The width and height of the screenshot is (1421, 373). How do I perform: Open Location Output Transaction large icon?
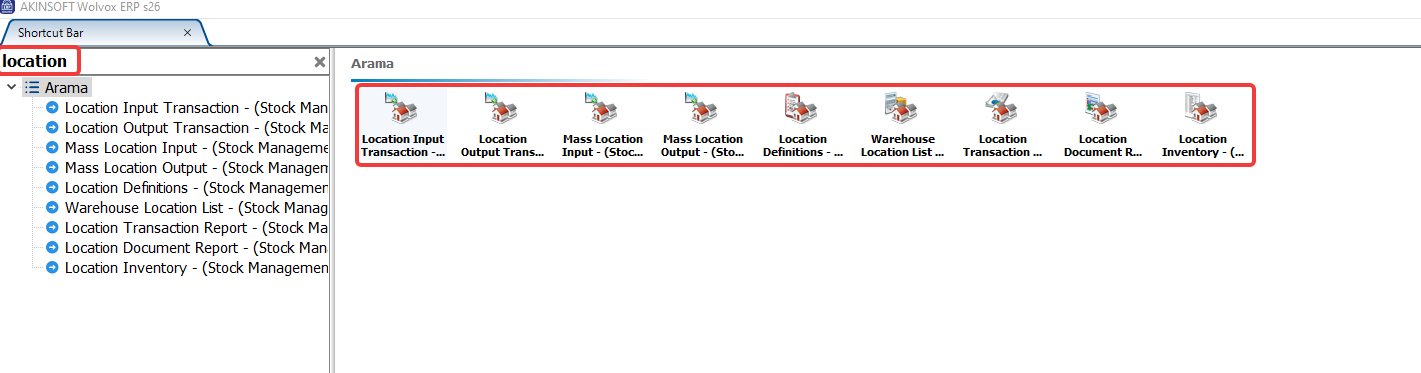(x=502, y=125)
